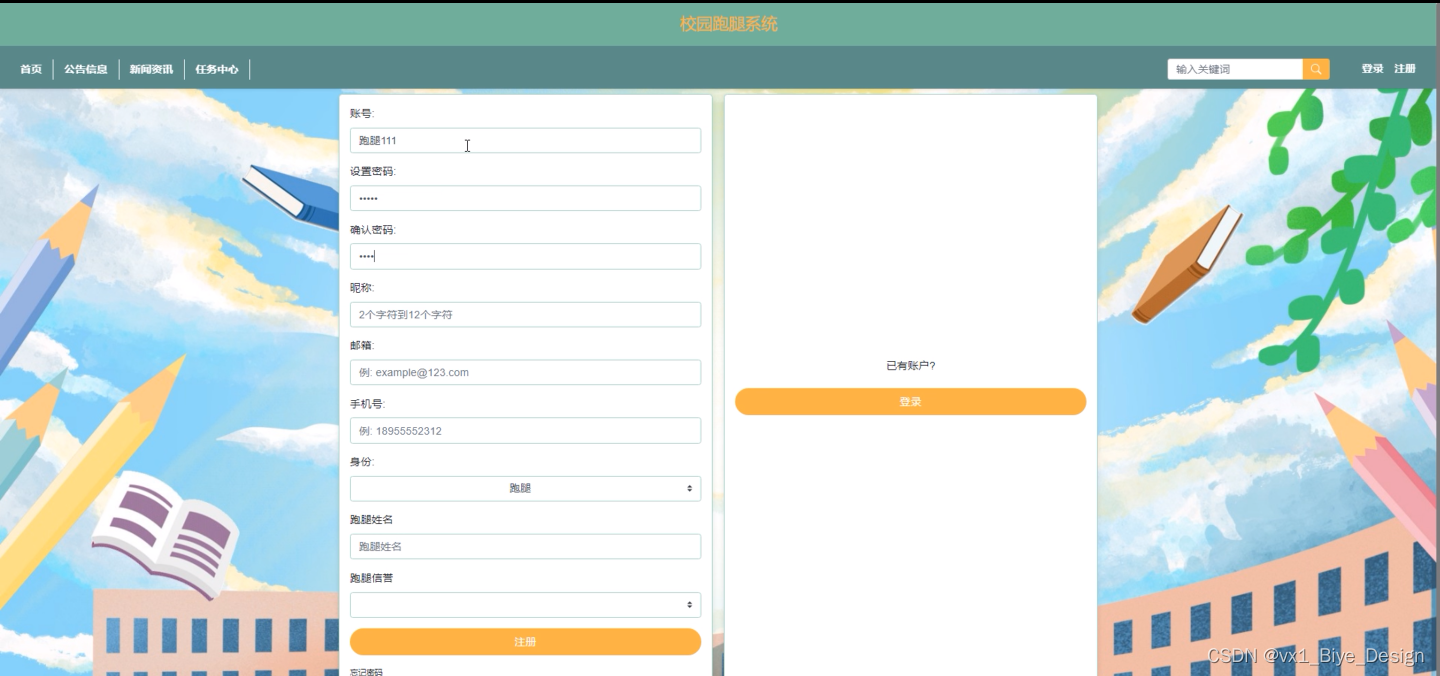Open the 新闻资讯 navigation item
This screenshot has width=1440, height=676.
coord(151,69)
